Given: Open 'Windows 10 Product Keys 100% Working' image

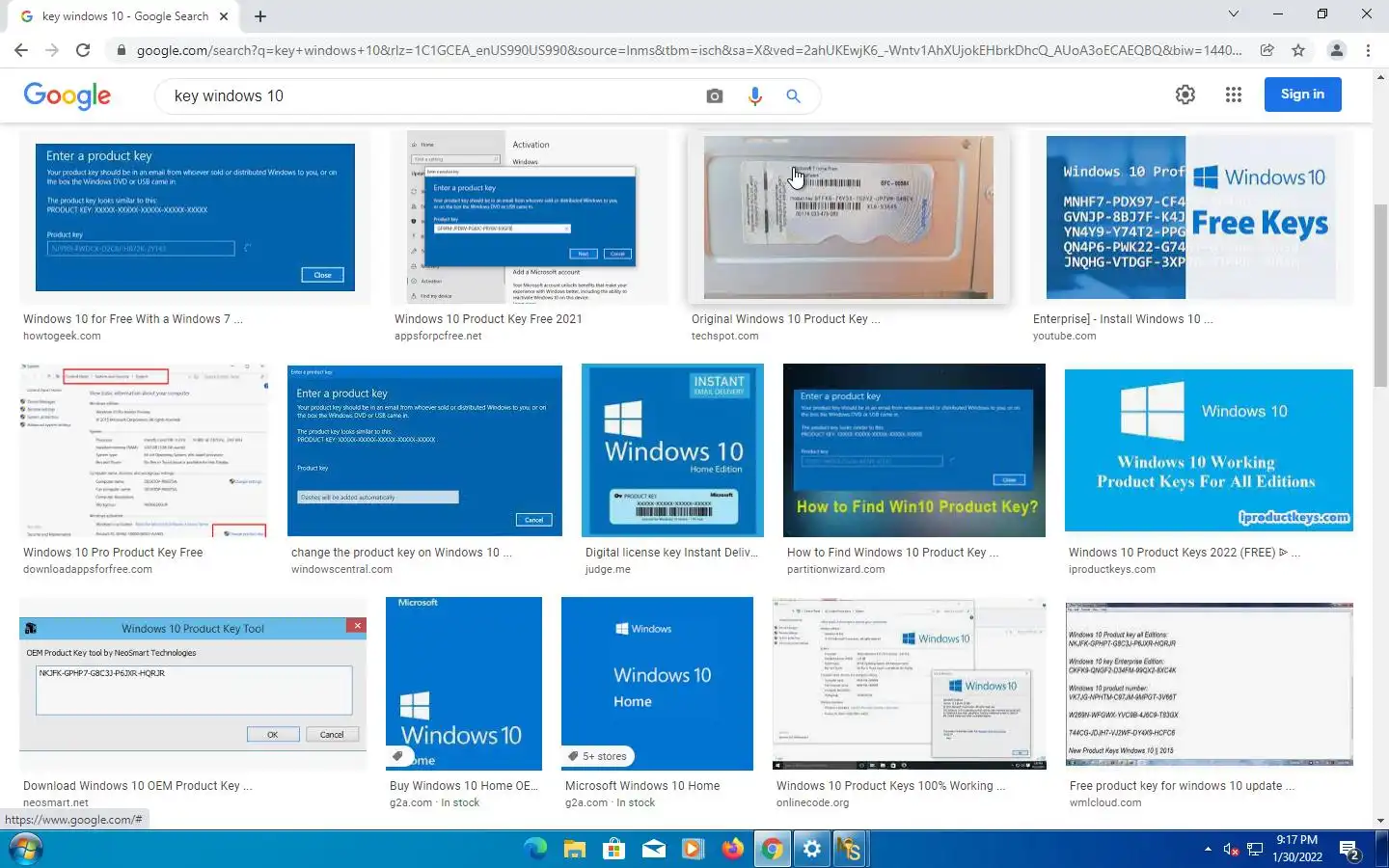Looking at the screenshot, I should [910, 684].
